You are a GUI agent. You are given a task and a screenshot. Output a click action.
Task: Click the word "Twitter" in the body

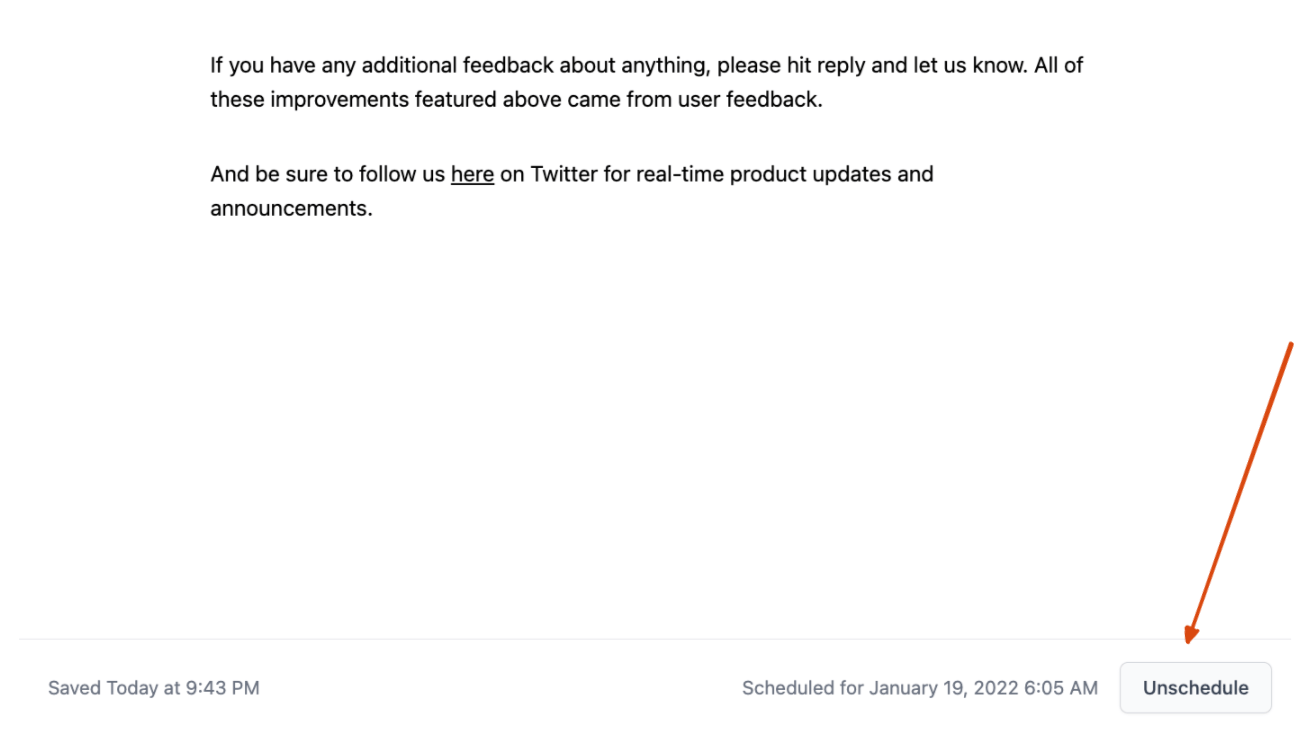(564, 174)
